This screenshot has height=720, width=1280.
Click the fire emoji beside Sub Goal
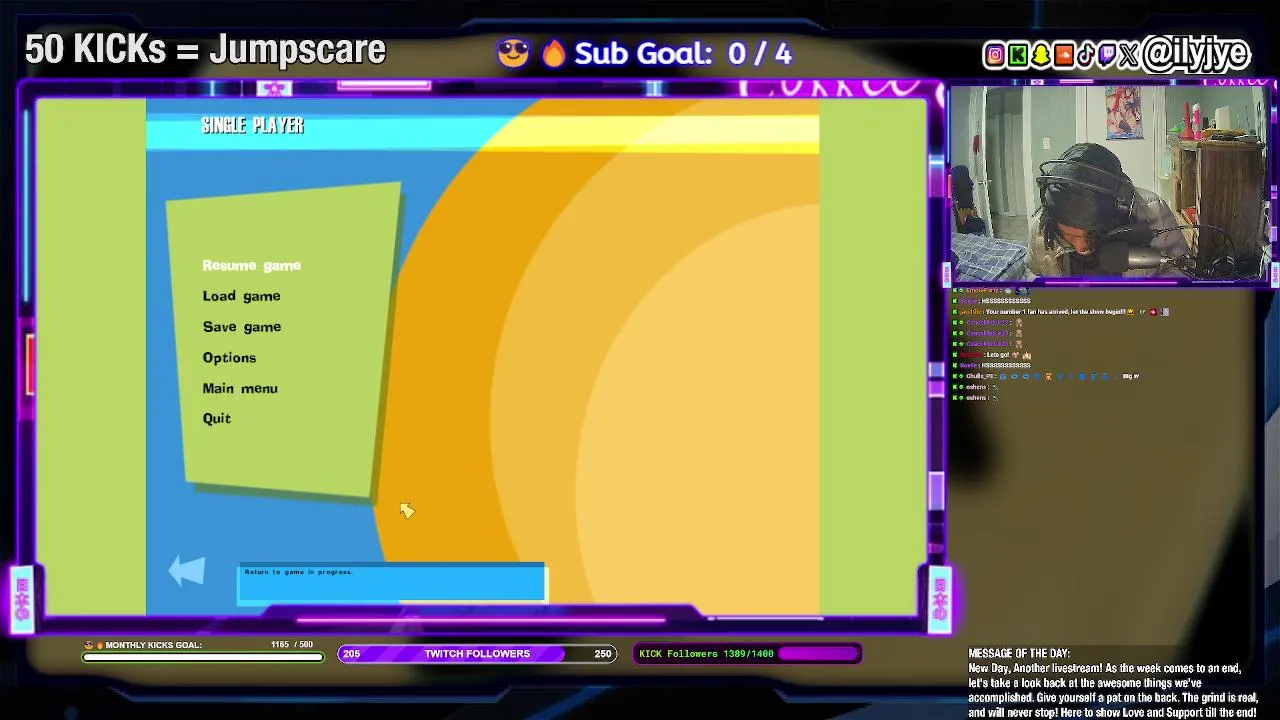(554, 53)
